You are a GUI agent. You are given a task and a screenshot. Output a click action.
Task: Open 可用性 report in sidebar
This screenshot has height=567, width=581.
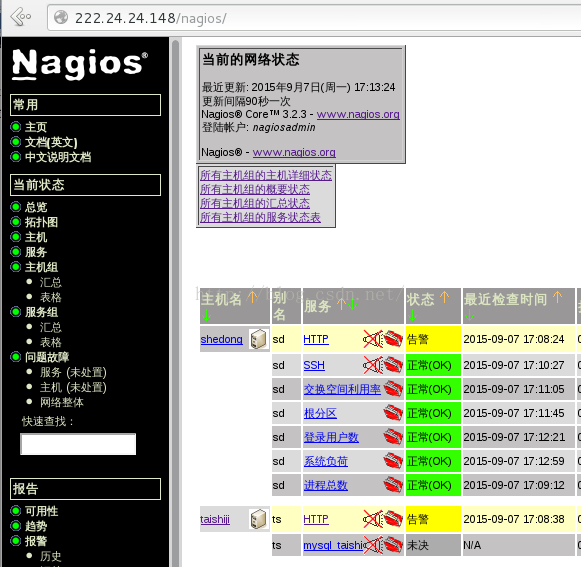point(41,511)
